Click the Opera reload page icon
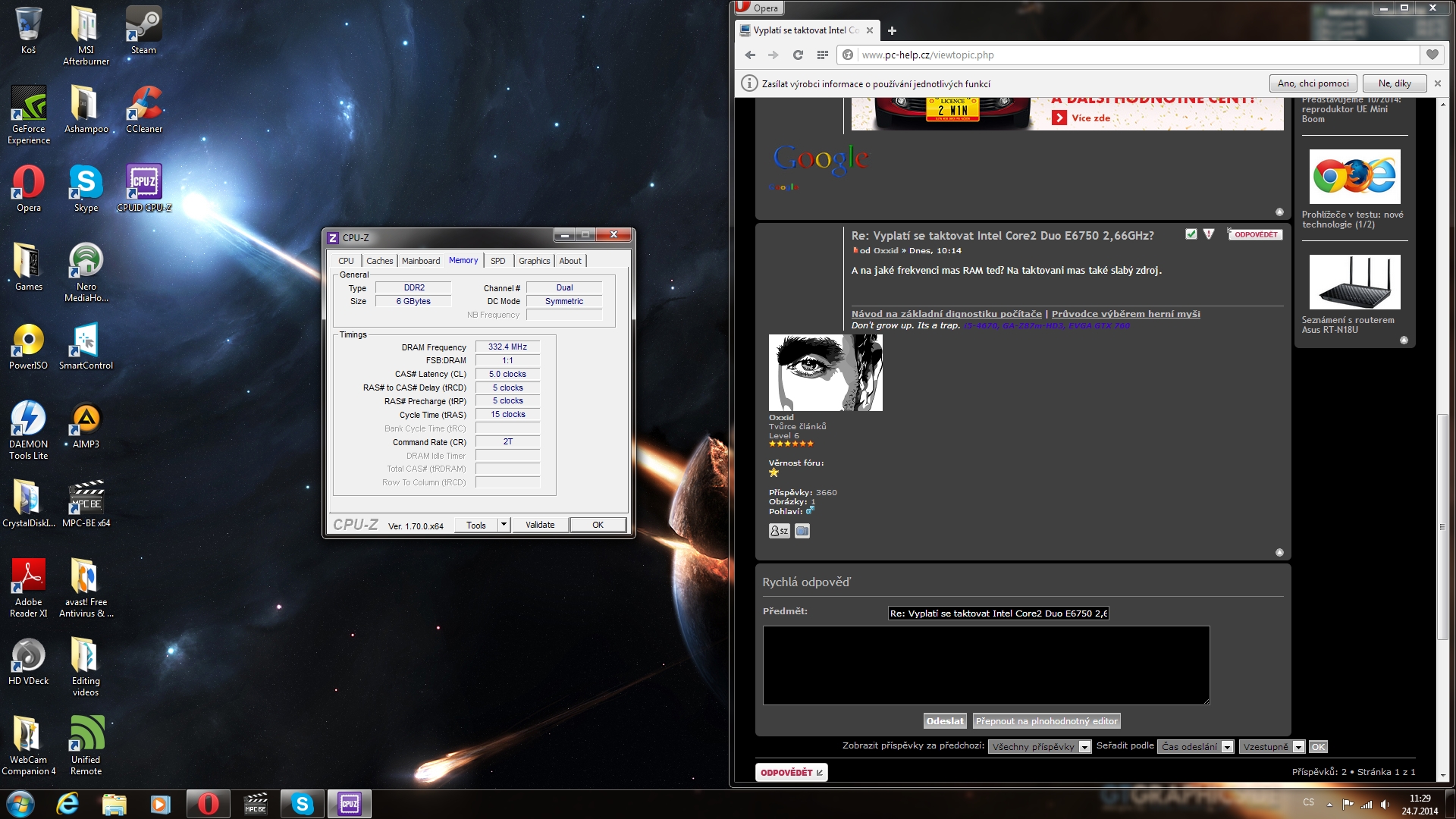Viewport: 1456px width, 819px height. (798, 55)
